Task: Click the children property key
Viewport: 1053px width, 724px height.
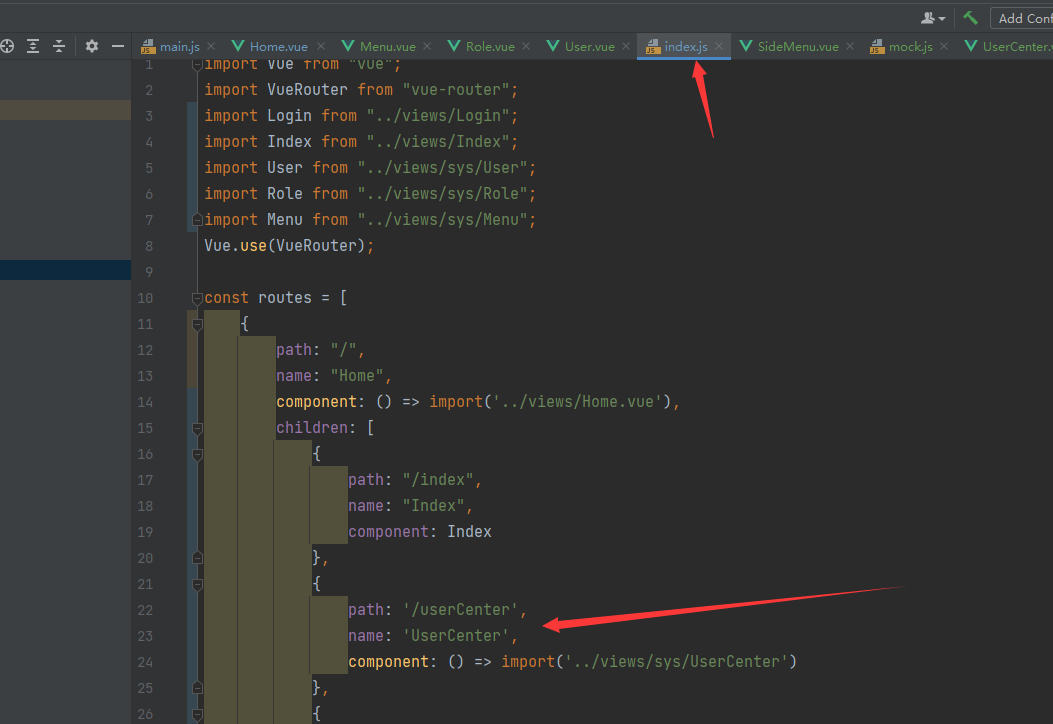Action: 312,428
